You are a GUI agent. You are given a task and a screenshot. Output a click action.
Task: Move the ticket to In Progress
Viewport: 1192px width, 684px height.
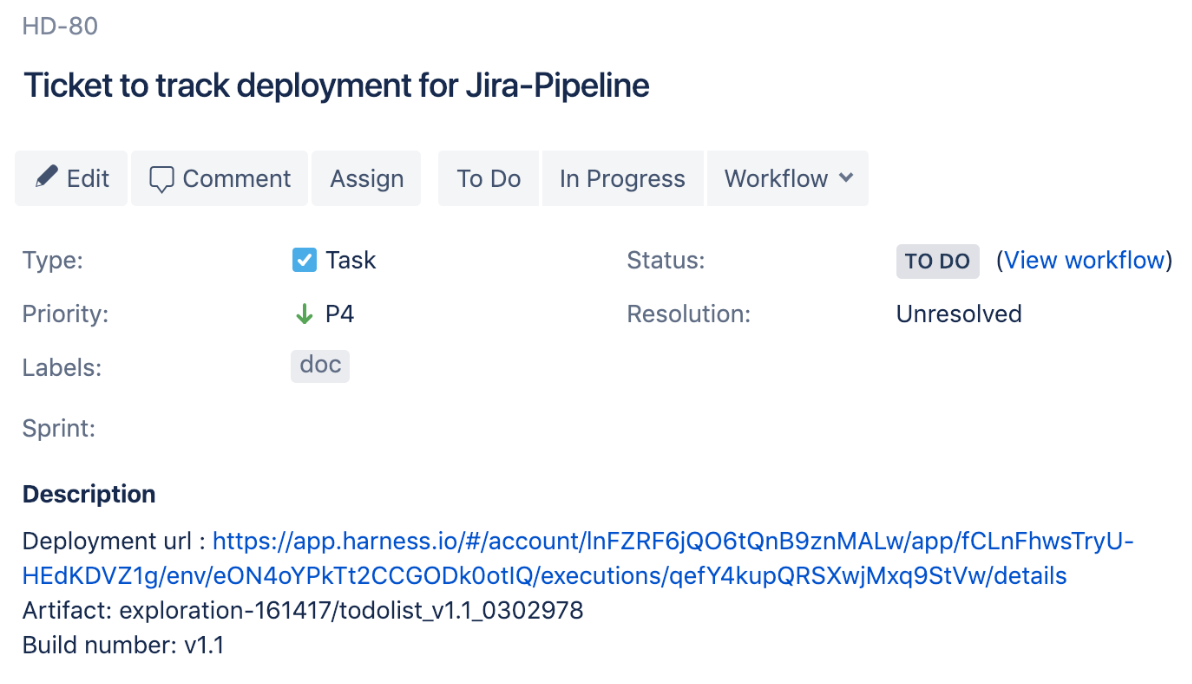point(622,179)
